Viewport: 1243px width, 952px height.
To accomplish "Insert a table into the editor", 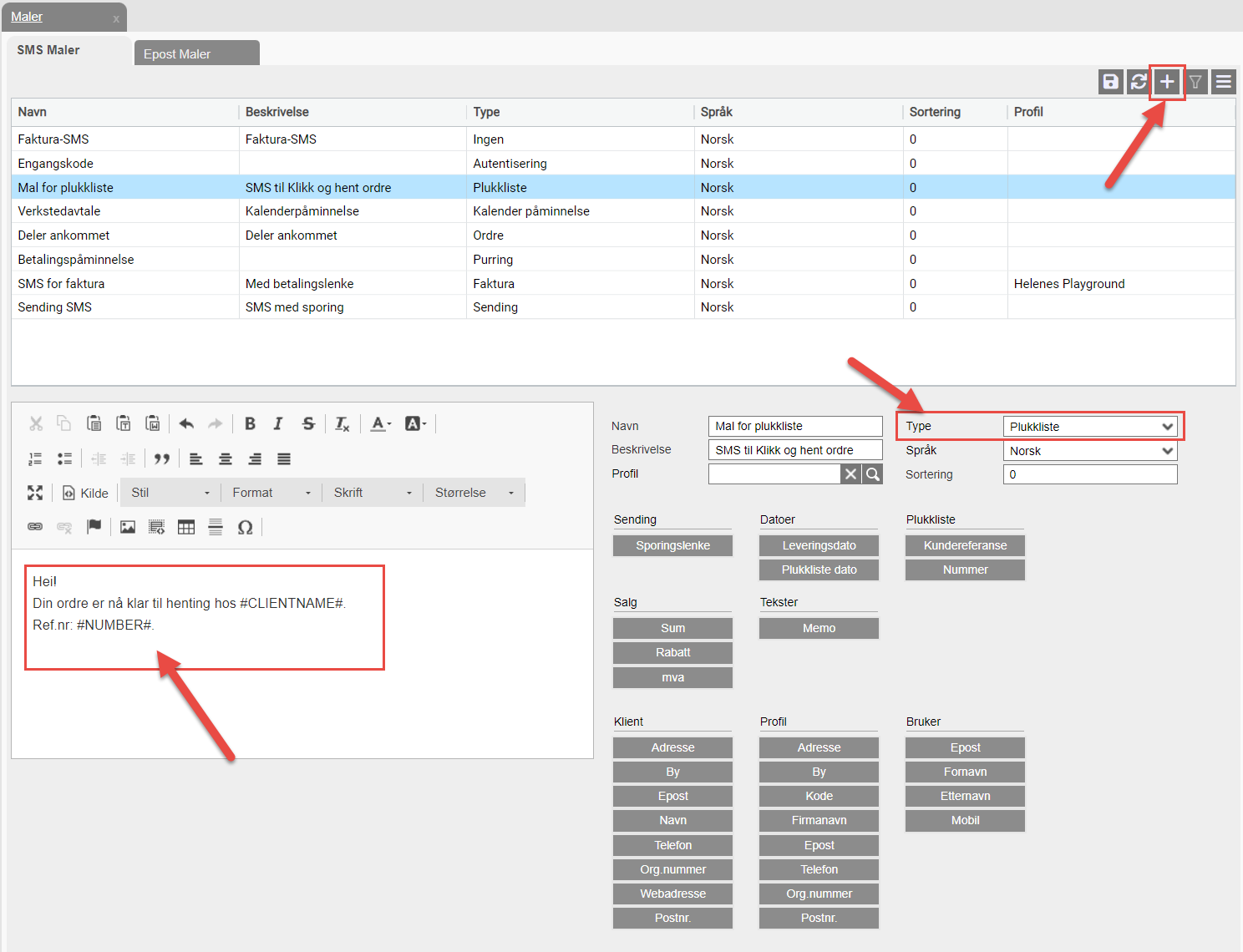I will 186,527.
